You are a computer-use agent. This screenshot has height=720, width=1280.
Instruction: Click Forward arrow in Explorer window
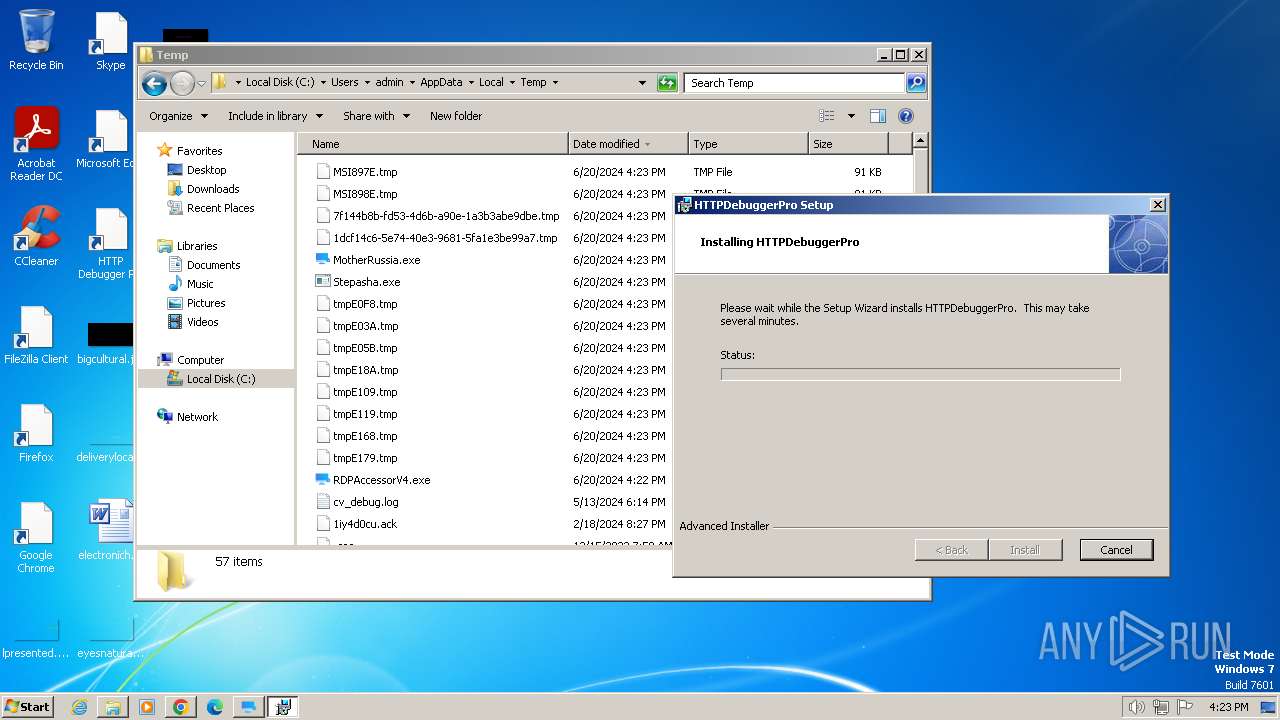tap(182, 83)
